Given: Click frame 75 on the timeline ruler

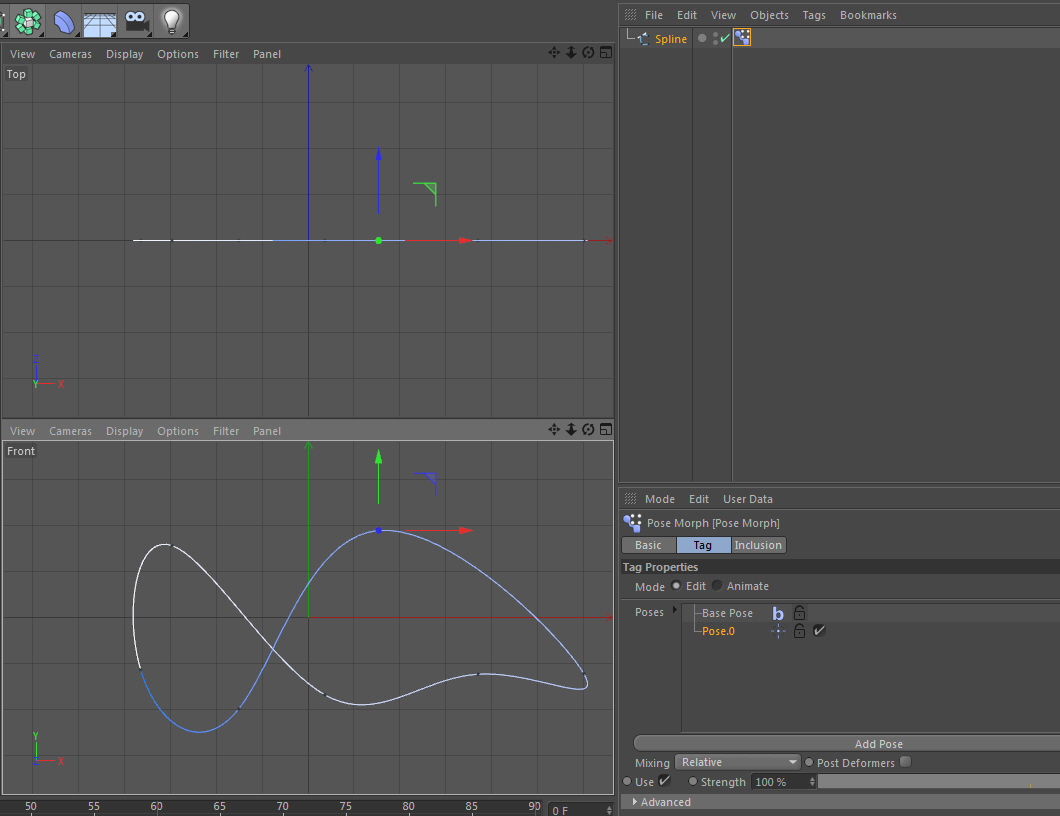Looking at the screenshot, I should pos(345,806).
